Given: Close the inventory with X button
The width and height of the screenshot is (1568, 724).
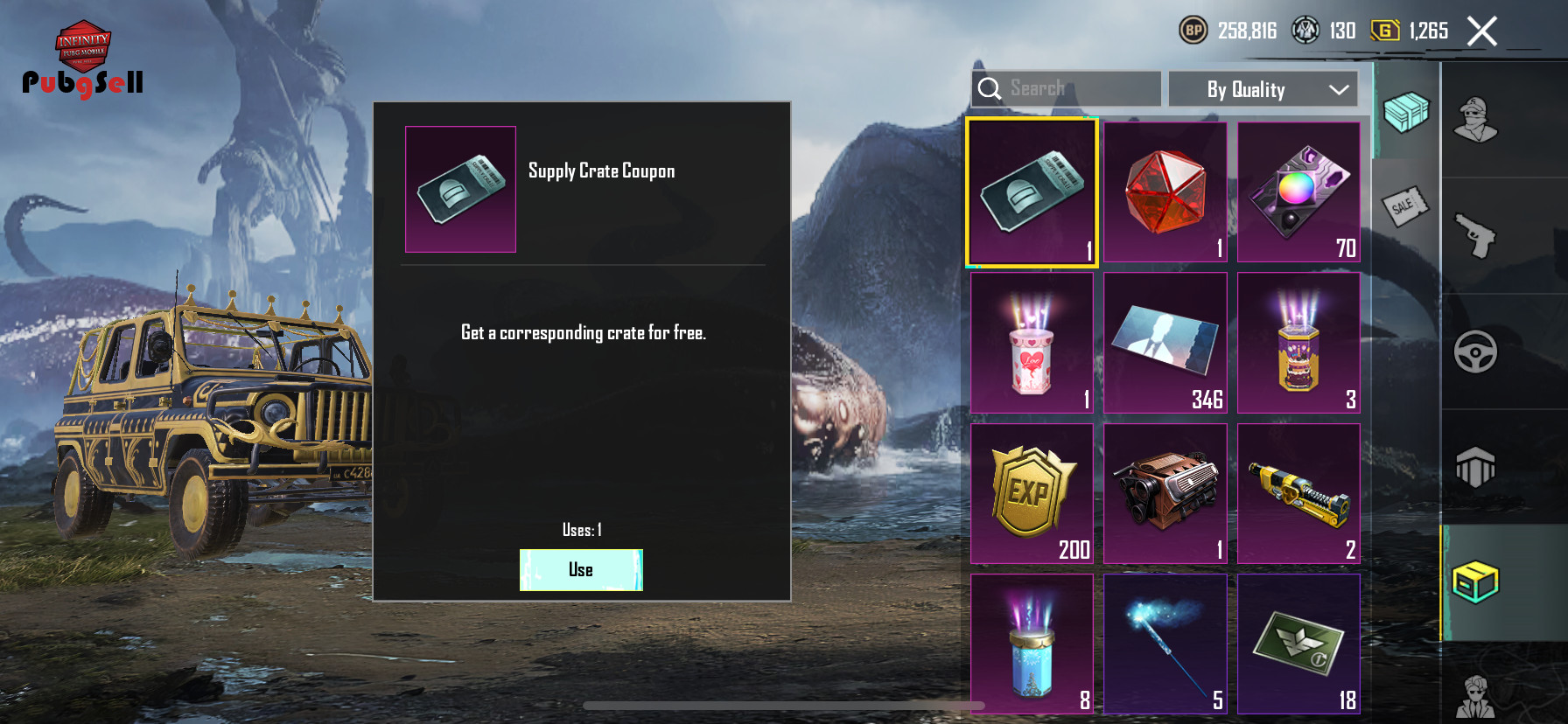Looking at the screenshot, I should [1482, 31].
